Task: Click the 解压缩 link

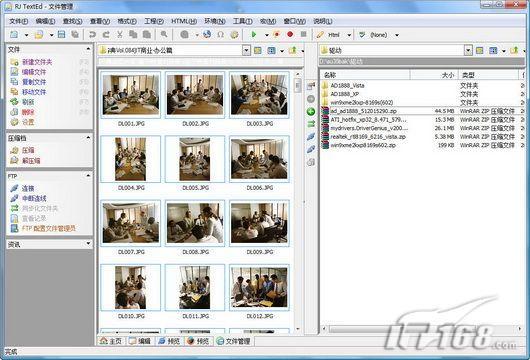Action: [x=31, y=161]
